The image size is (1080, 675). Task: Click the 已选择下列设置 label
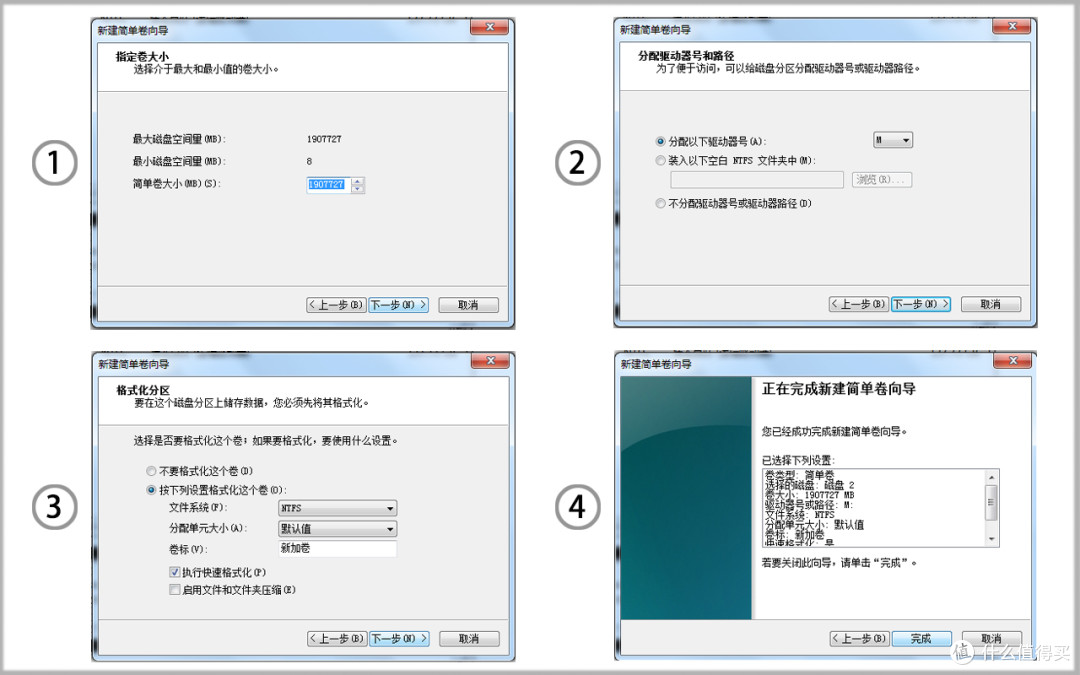[x=798, y=459]
